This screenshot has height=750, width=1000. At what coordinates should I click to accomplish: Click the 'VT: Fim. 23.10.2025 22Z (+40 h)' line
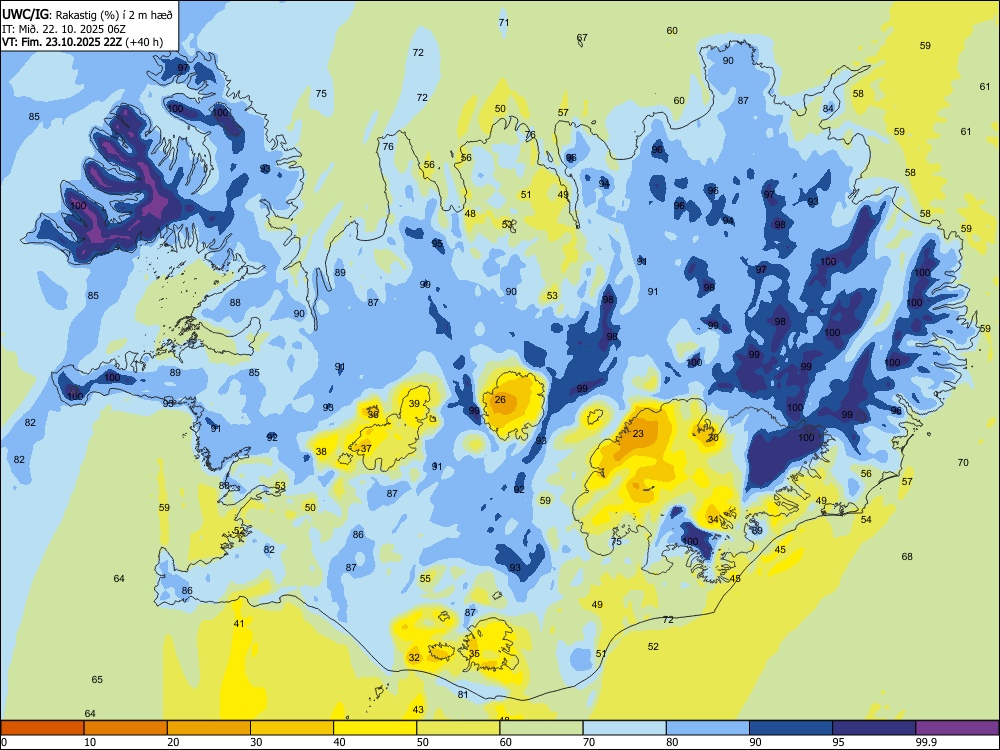[x=82, y=42]
